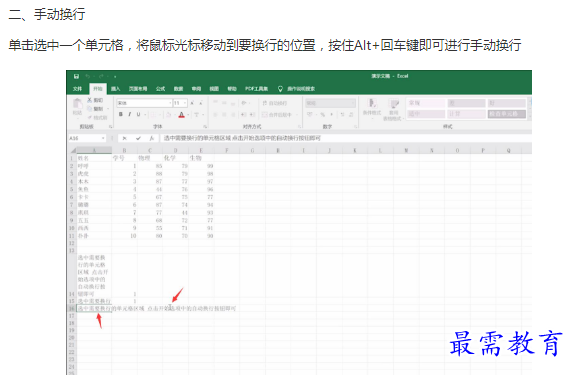Apply the 计算 cell style swatch
Image resolution: width=571 pixels, height=375 pixels.
(x=466, y=114)
